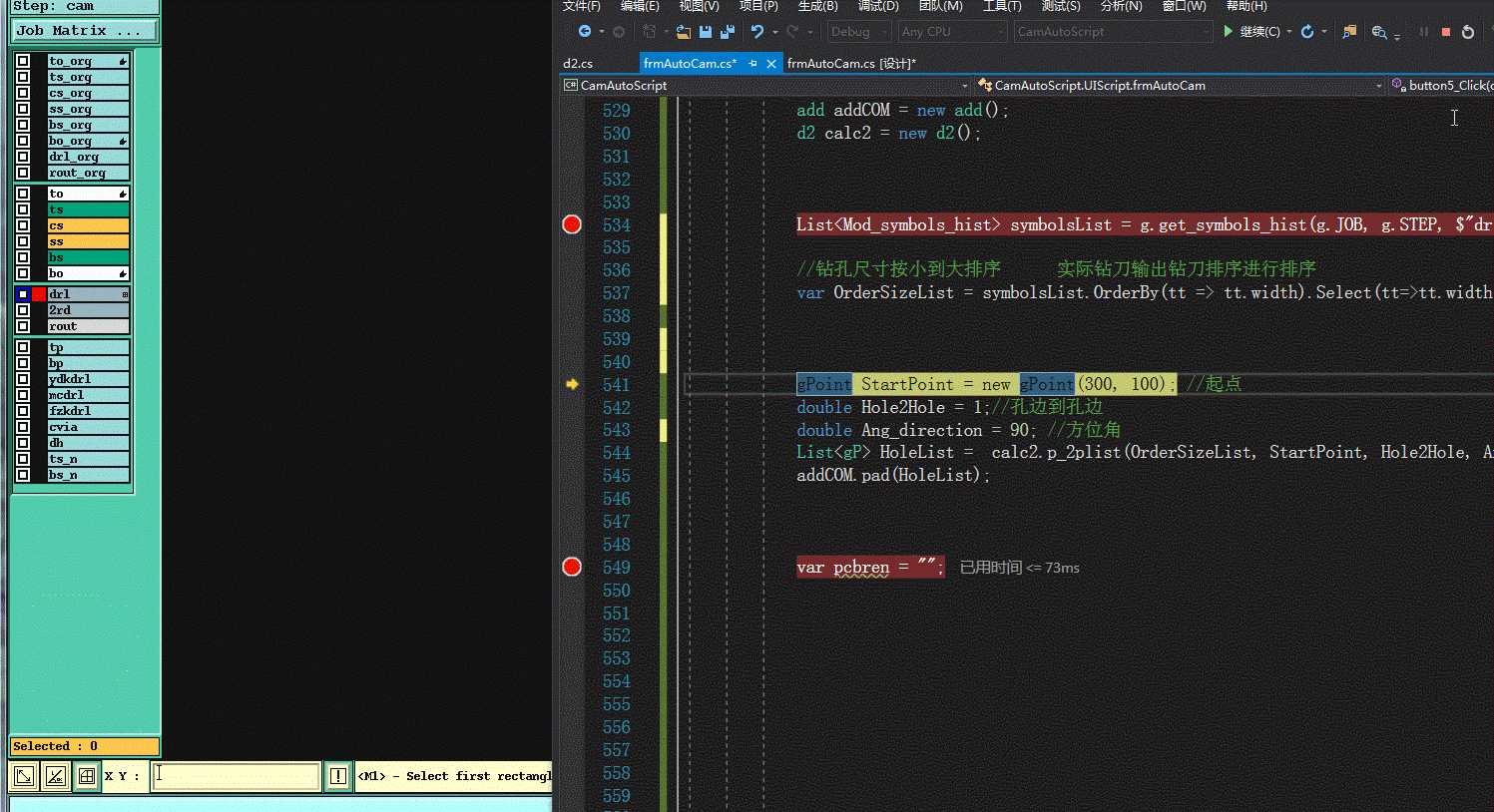Click the navigate backward arrow in Visual Studio
Screen dimensions: 1494x812
585,32
